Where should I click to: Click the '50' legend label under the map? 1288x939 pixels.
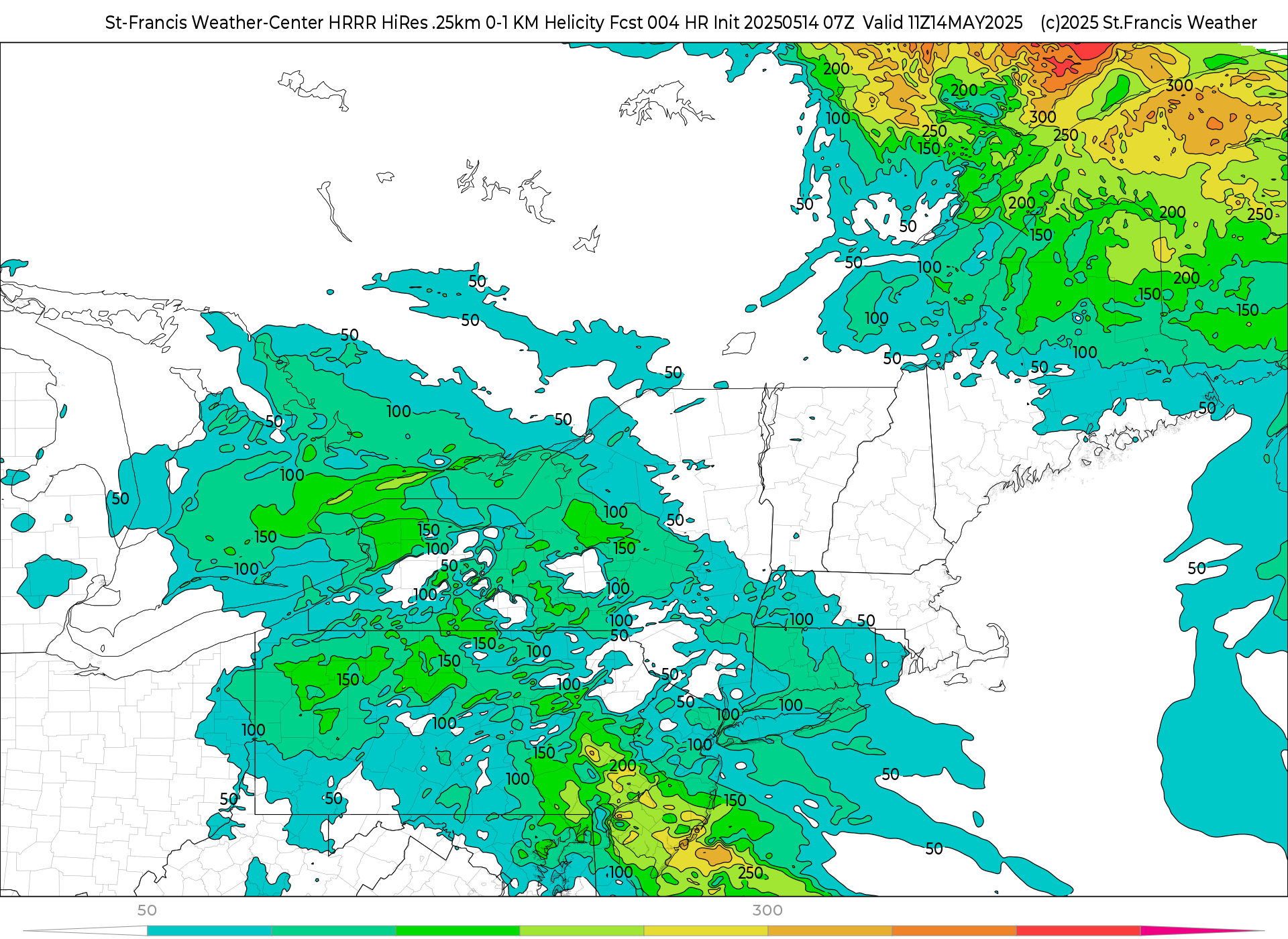point(147,910)
